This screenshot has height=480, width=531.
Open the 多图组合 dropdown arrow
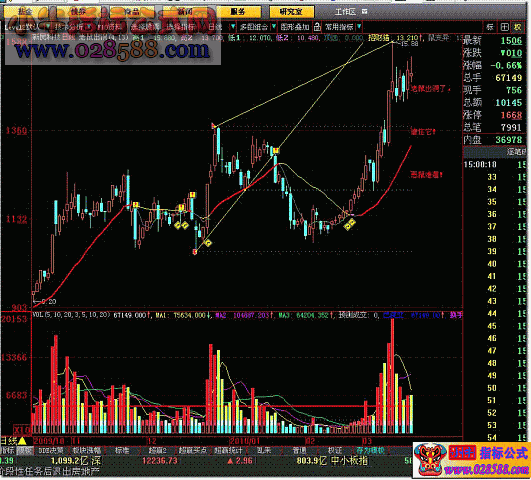click(x=274, y=26)
